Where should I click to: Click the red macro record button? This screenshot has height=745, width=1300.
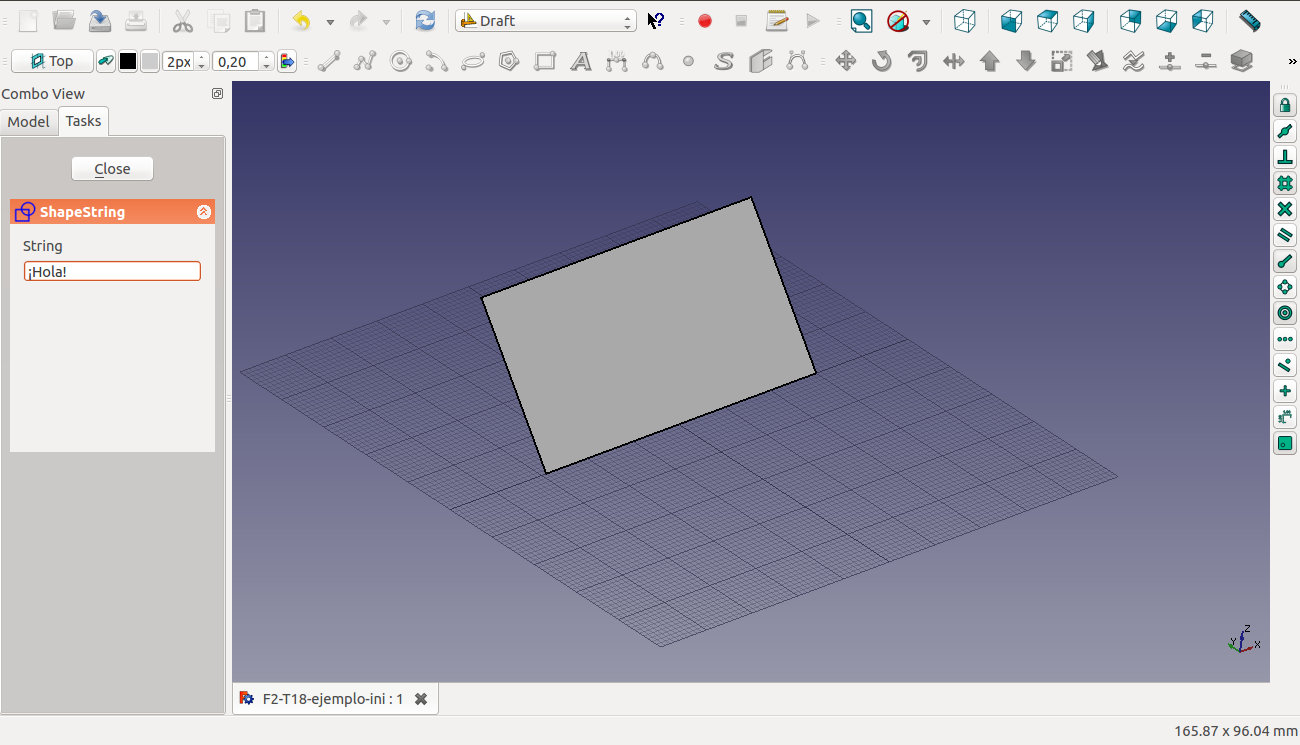705,21
